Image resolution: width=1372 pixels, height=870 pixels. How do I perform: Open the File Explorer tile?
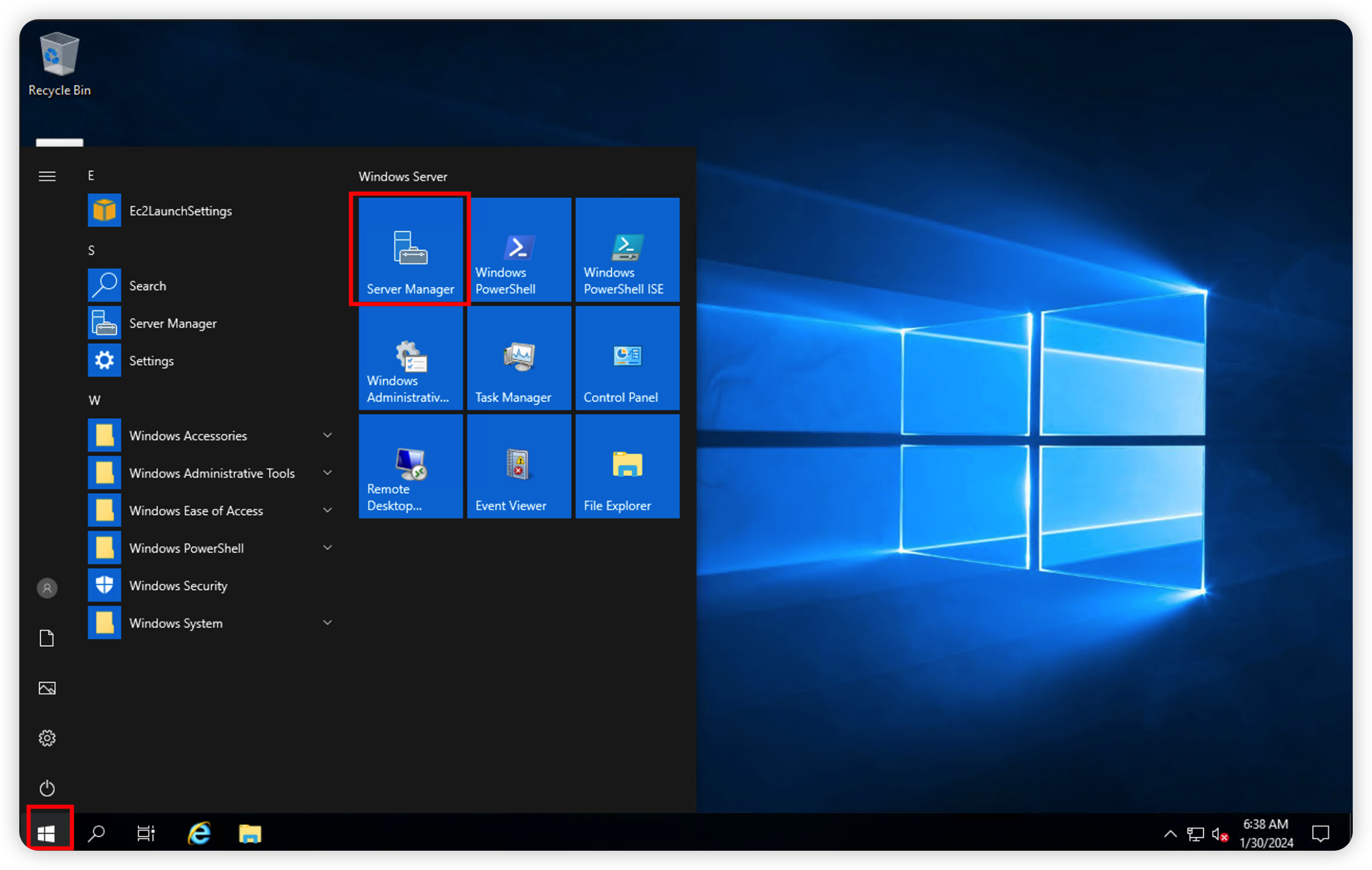point(627,466)
